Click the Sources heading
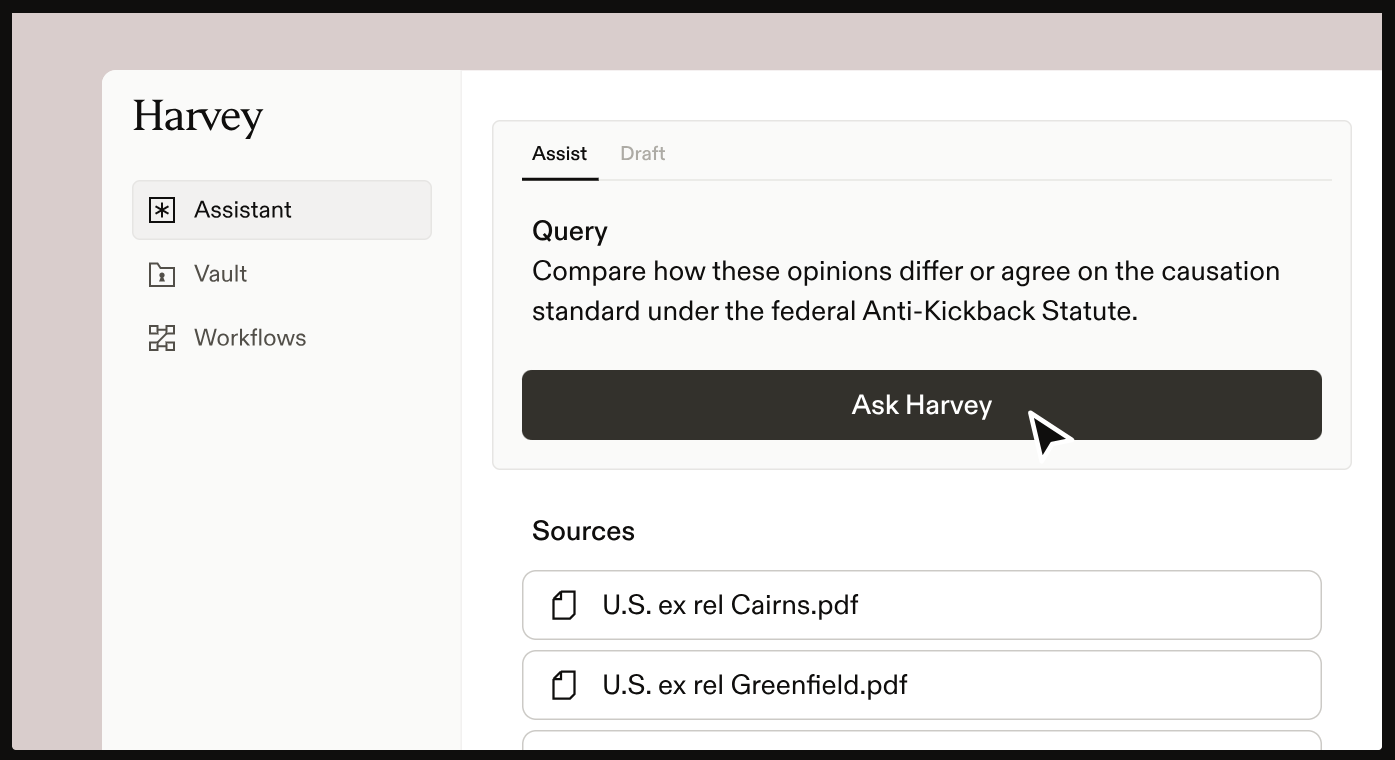This screenshot has width=1395, height=760. pos(583,531)
